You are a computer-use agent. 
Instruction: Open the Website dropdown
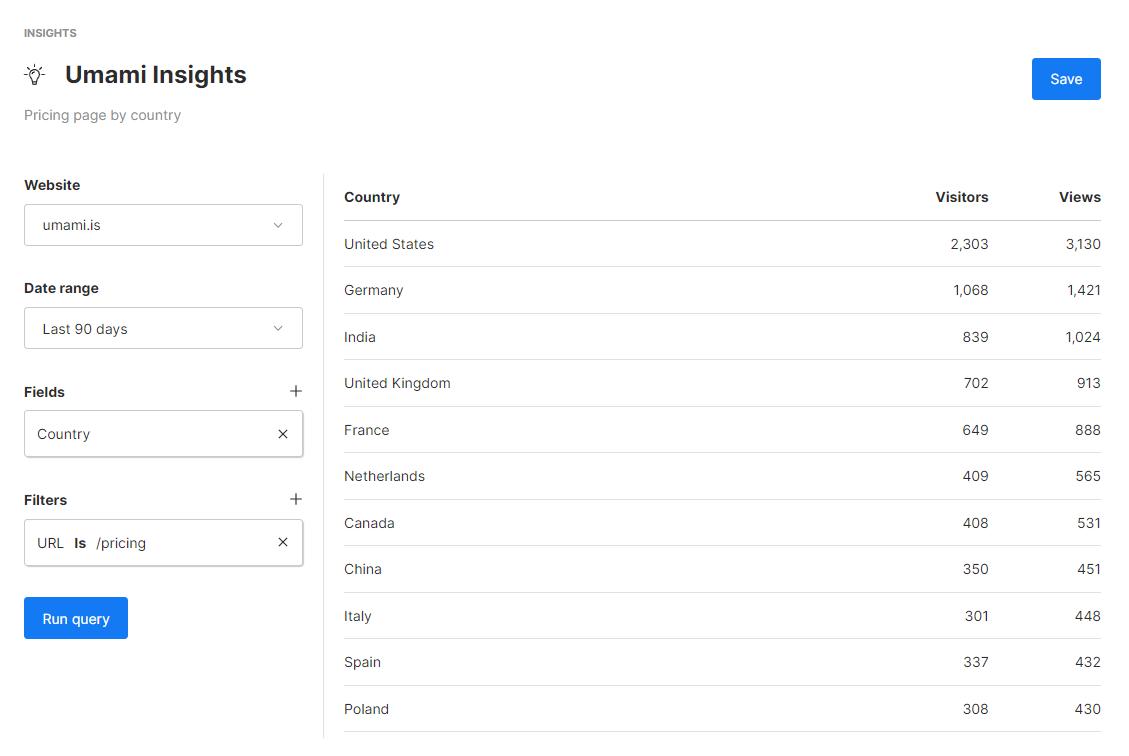tap(163, 225)
